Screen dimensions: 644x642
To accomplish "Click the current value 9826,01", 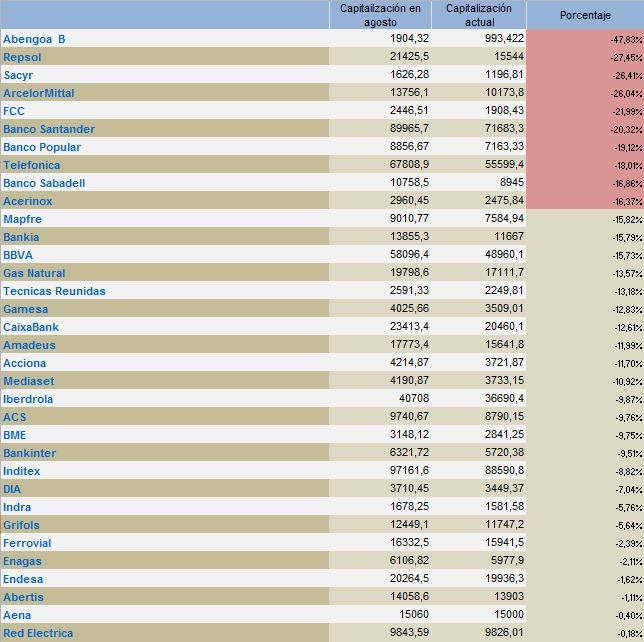I will [x=505, y=632].
